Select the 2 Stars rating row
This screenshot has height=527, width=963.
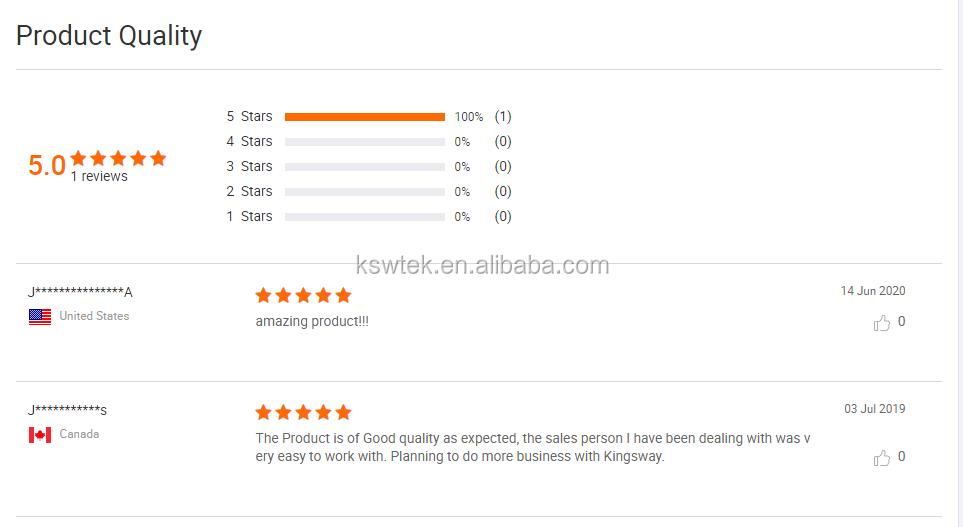tap(249, 192)
